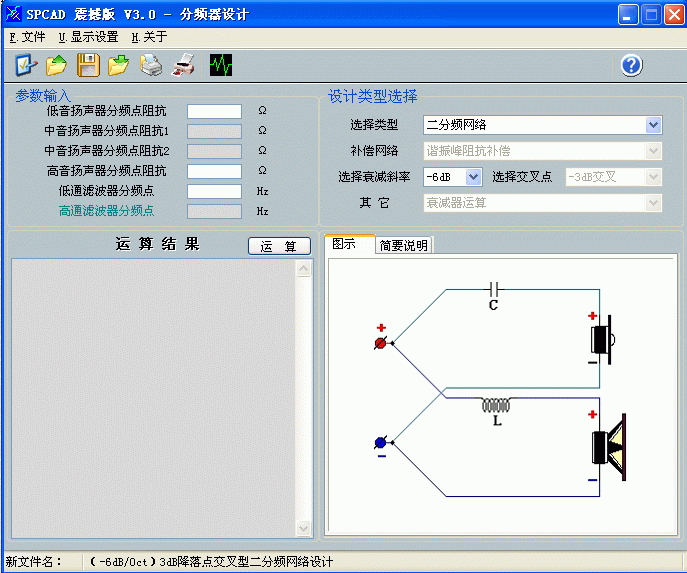Click the SPCAD title bar app icon

tap(13, 14)
